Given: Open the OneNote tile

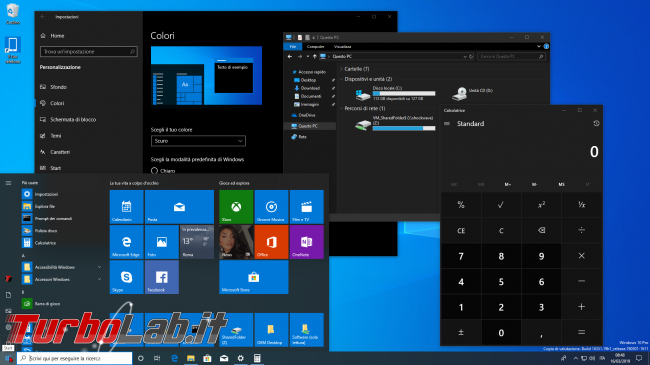Looking at the screenshot, I should 307,242.
